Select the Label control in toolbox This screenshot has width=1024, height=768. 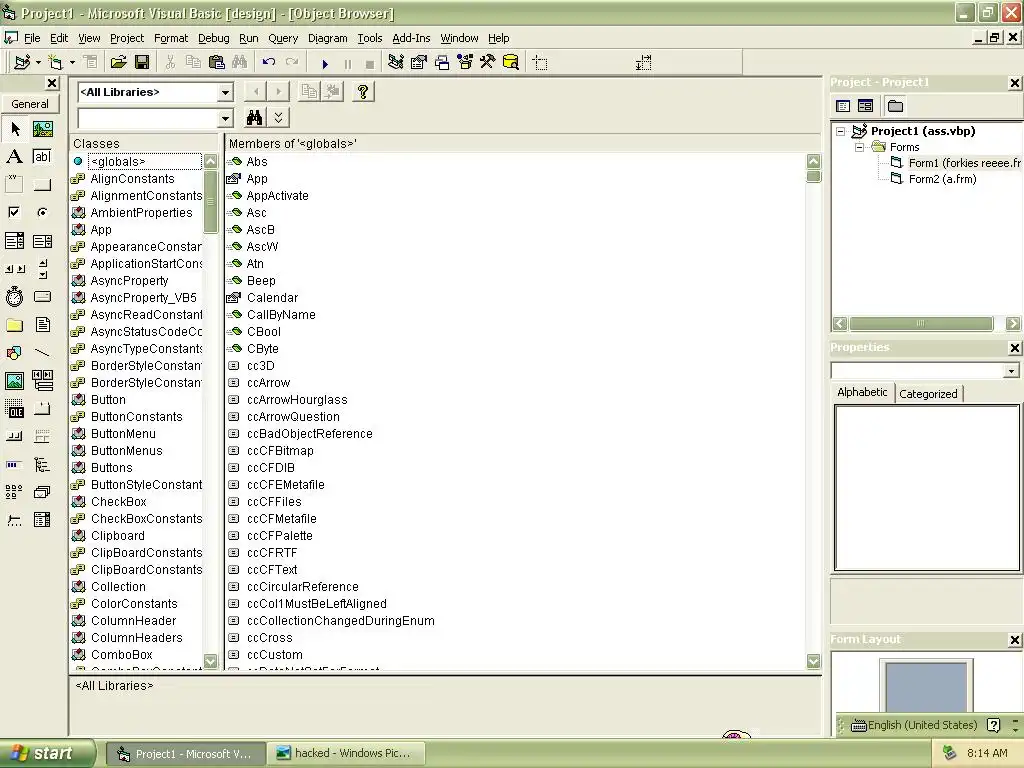(x=14, y=157)
